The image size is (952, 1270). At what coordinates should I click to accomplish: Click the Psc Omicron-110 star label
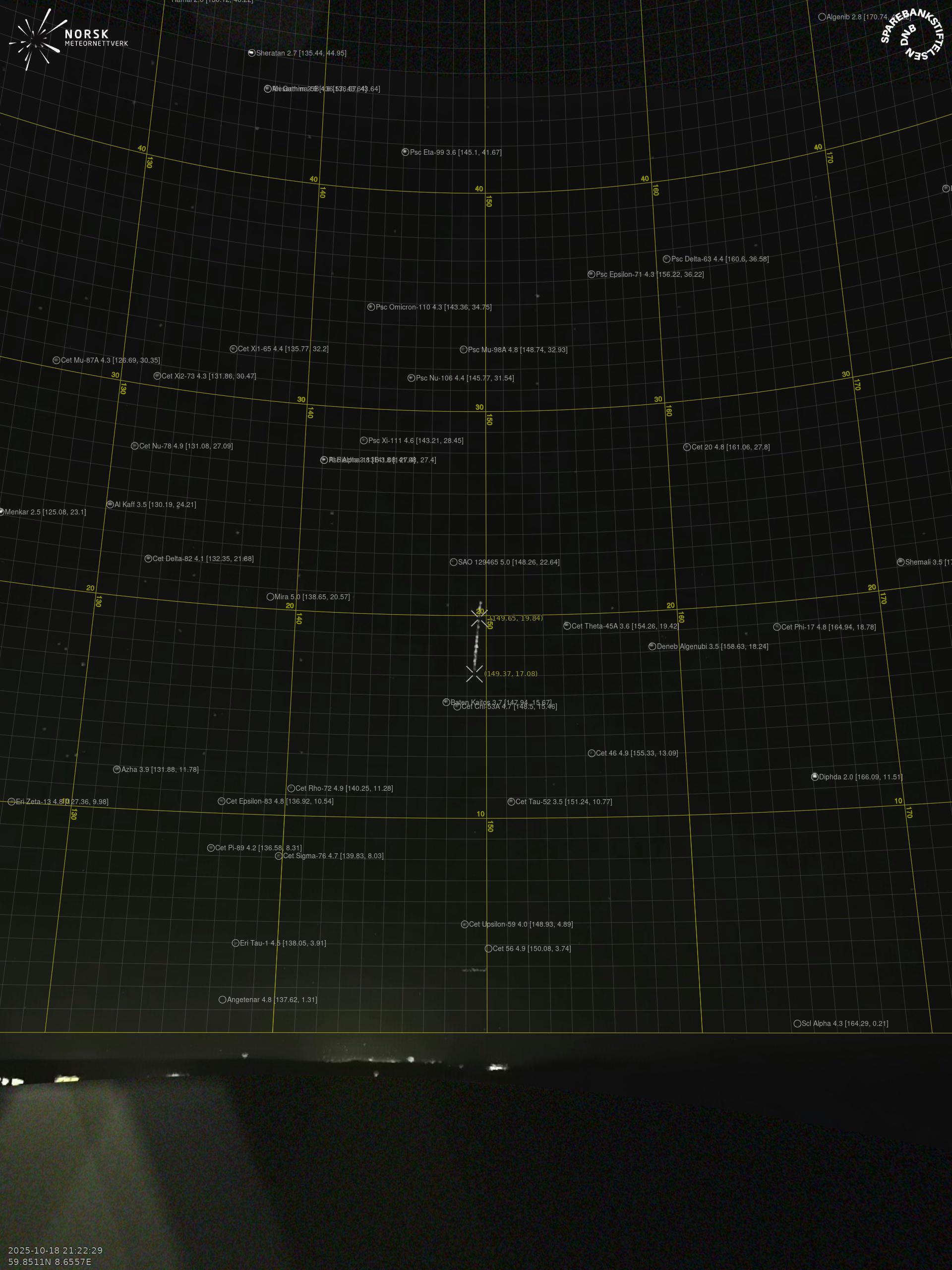(433, 307)
